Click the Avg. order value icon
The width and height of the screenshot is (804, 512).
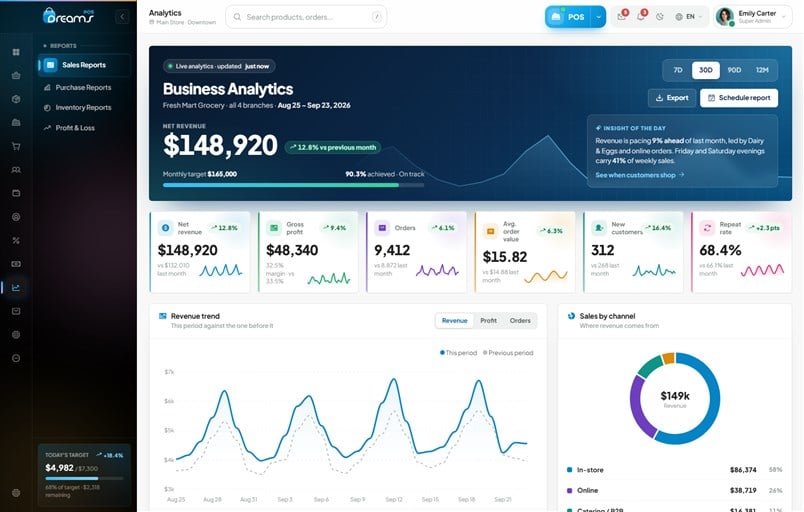[x=490, y=232]
